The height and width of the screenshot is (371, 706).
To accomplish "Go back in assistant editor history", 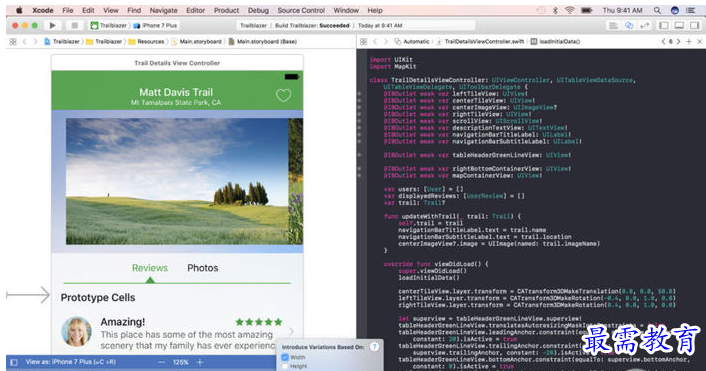I will tap(375, 41).
